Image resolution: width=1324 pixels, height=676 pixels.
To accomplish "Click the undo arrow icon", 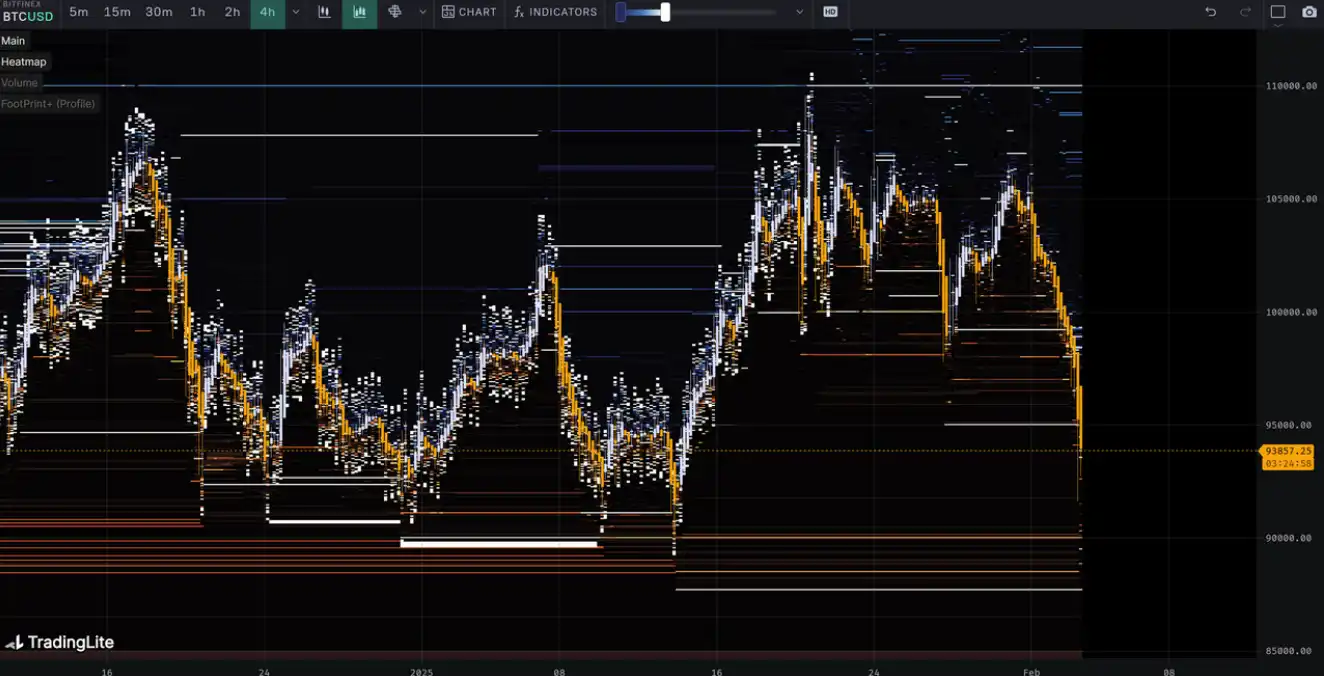I will (x=1211, y=12).
